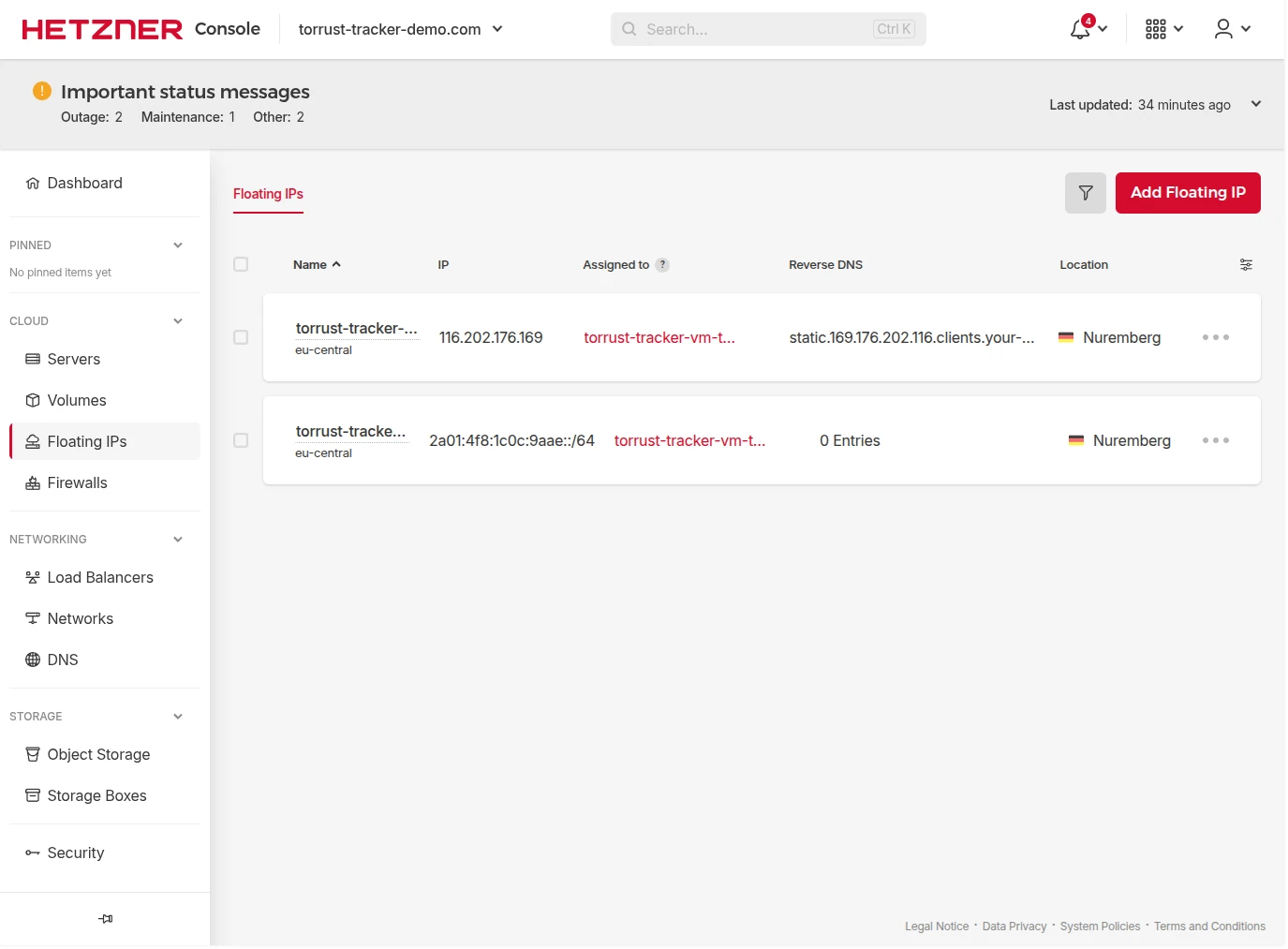Open the assigned server link for 116.202.176.169
This screenshot has height=949, width=1288.
pos(659,338)
